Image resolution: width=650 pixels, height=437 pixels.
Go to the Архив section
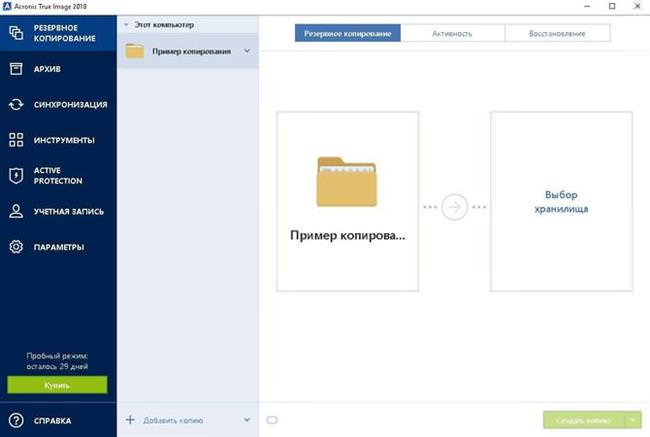pos(47,69)
